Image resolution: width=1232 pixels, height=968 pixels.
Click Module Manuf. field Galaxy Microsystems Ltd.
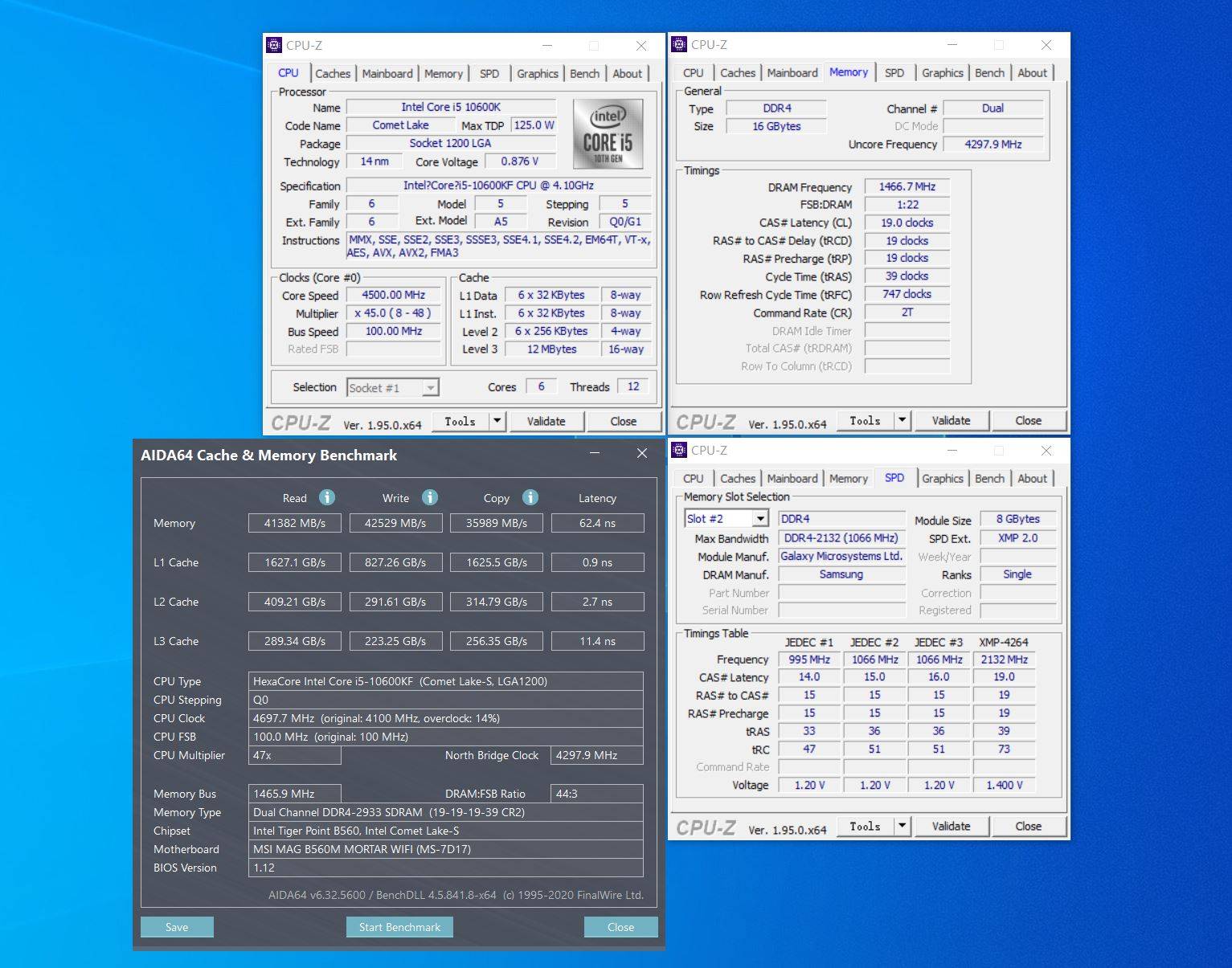[841, 556]
